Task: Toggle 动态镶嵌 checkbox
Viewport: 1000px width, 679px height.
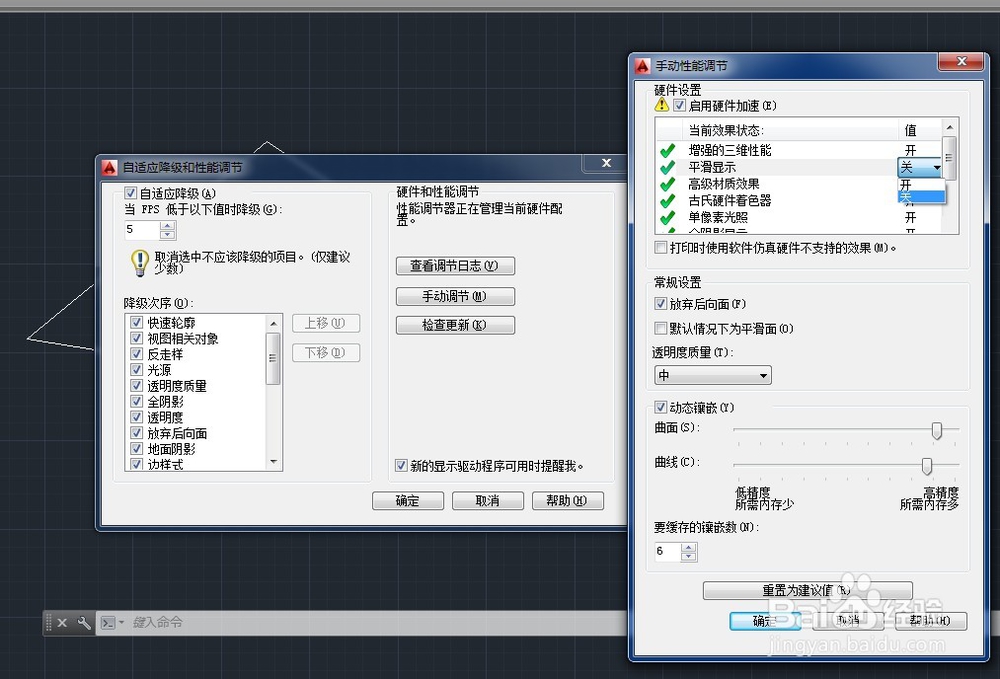Action: coord(661,407)
